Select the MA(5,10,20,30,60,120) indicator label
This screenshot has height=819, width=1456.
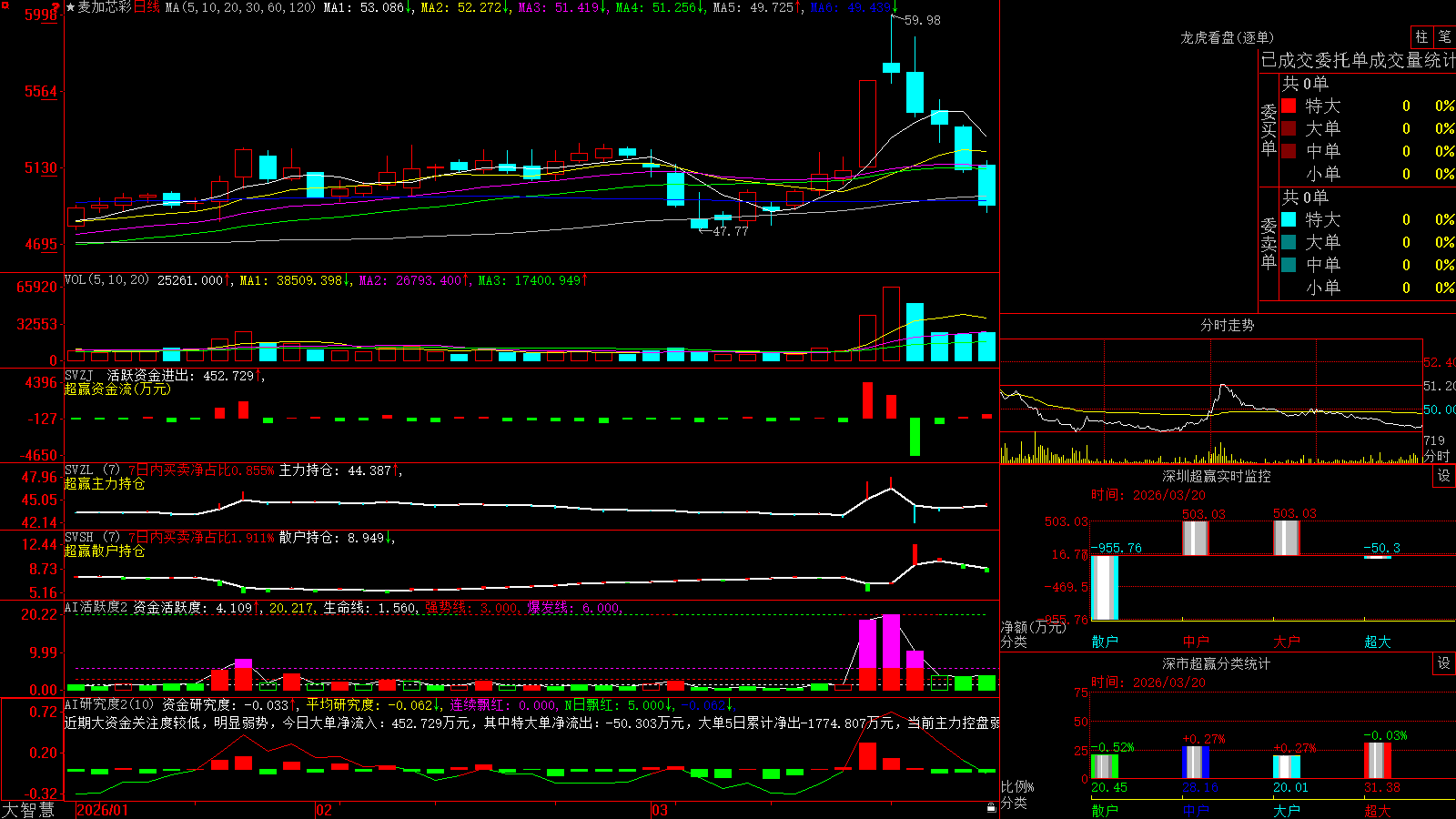point(240,7)
